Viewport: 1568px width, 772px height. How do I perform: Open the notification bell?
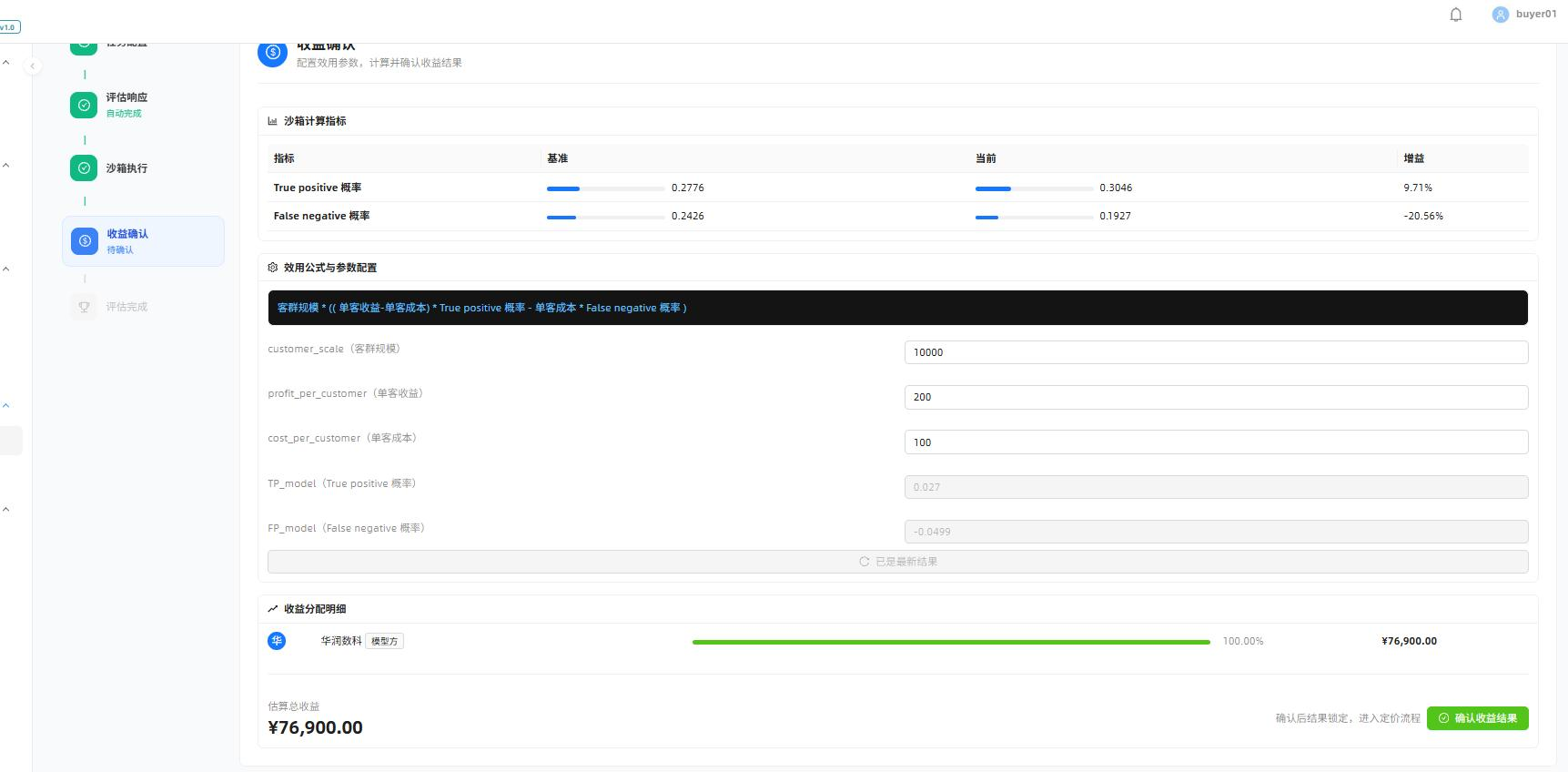pyautogui.click(x=1456, y=15)
